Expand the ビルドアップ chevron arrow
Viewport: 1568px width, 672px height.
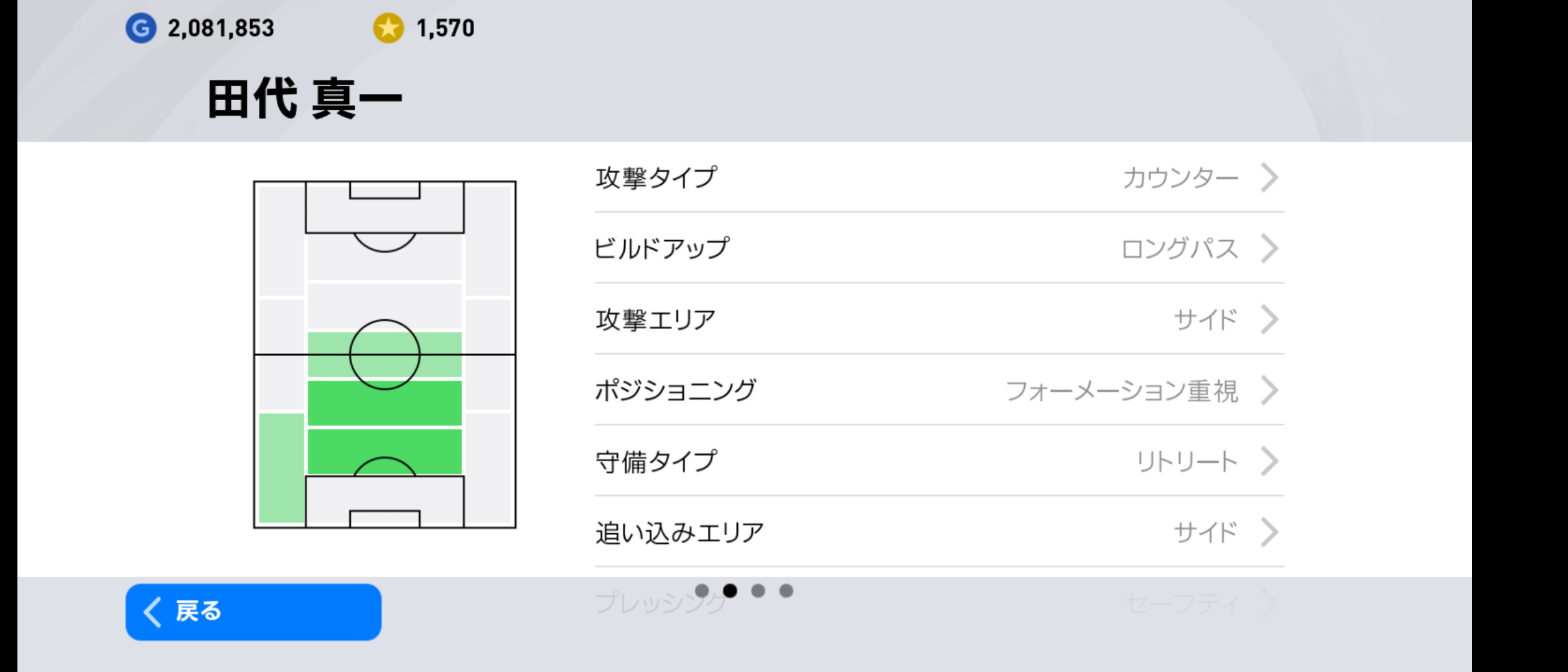tap(1269, 249)
